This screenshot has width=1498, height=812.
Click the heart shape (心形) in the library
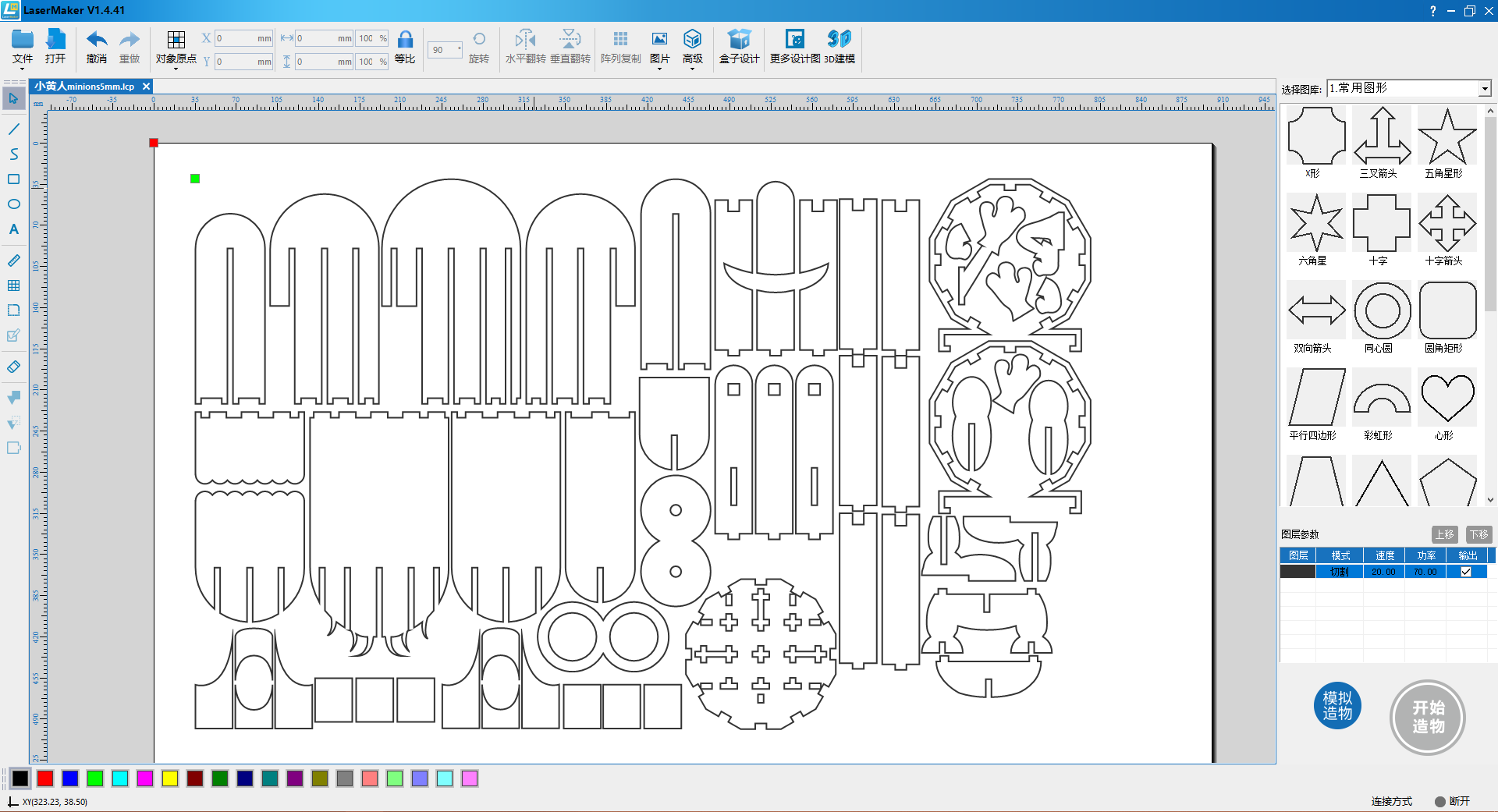coord(1447,397)
